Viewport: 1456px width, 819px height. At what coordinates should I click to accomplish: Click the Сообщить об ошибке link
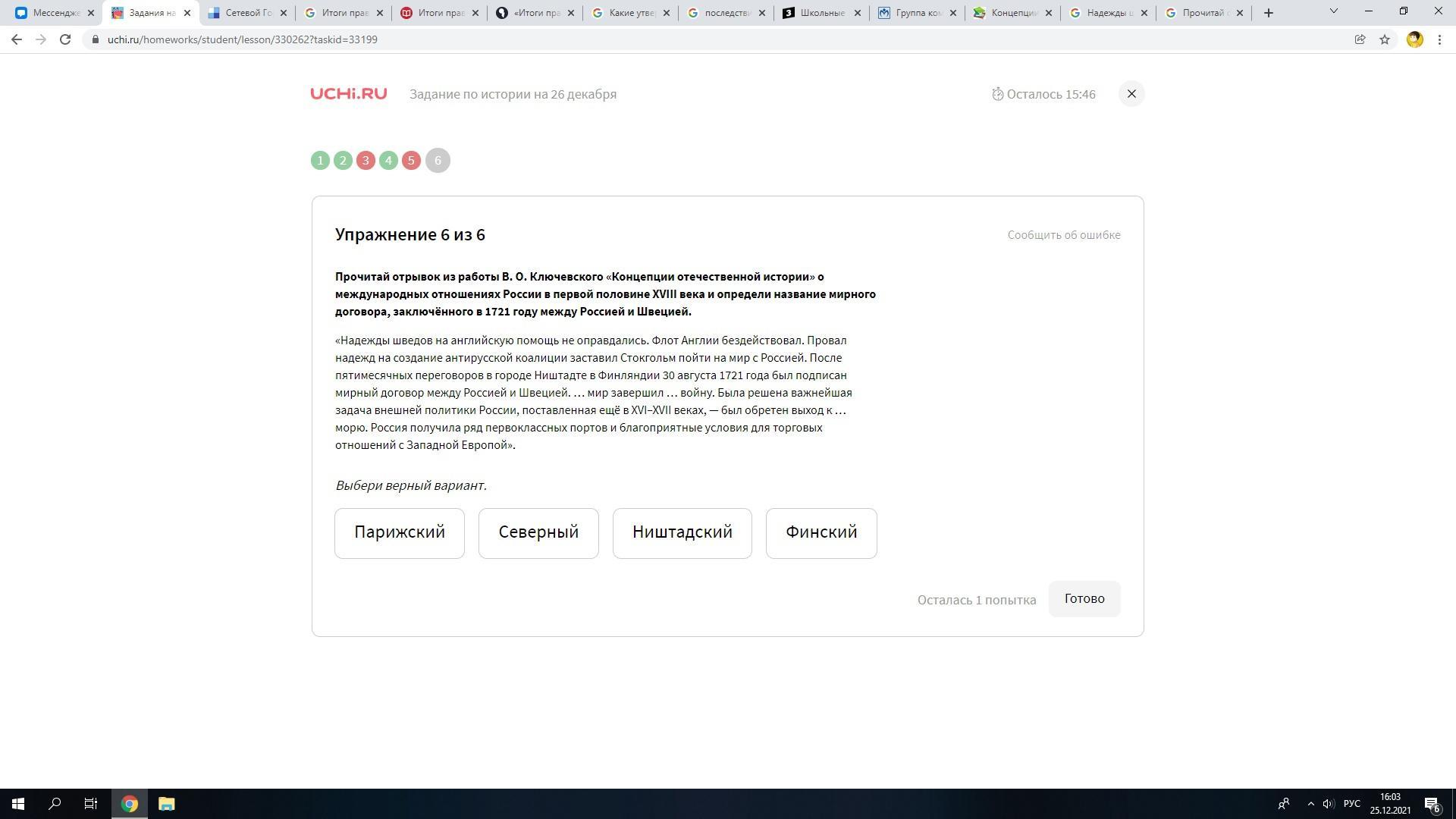point(1063,235)
